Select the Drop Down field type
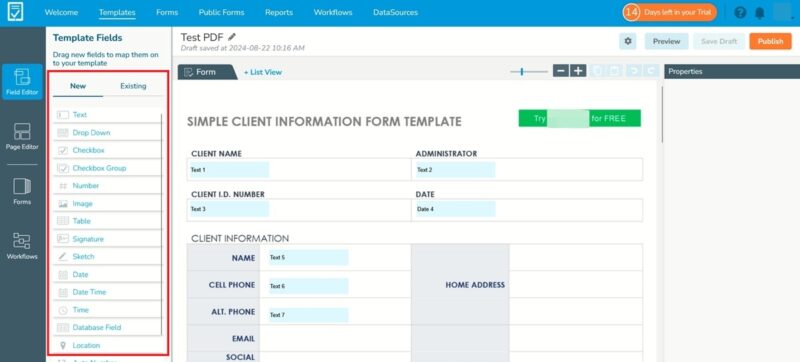 [107, 133]
